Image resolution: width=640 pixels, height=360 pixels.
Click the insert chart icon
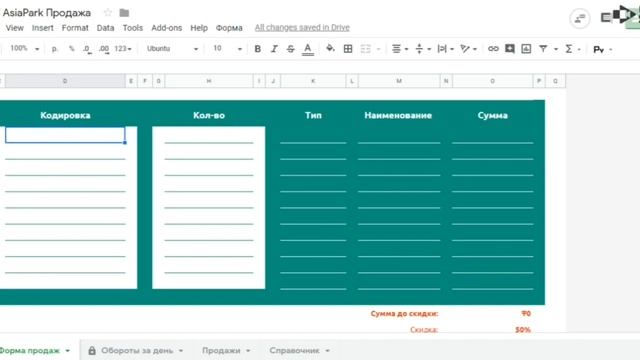[x=526, y=49]
